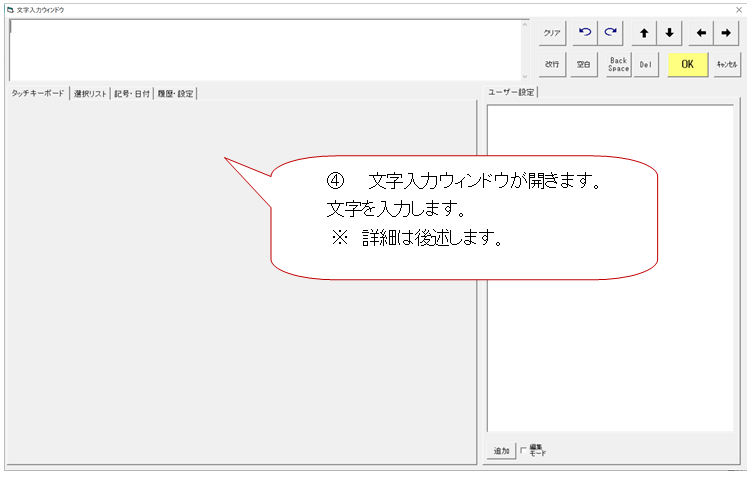755x479 pixels.
Task: Switch to the タッチキーボード tab
Action: click(38, 94)
